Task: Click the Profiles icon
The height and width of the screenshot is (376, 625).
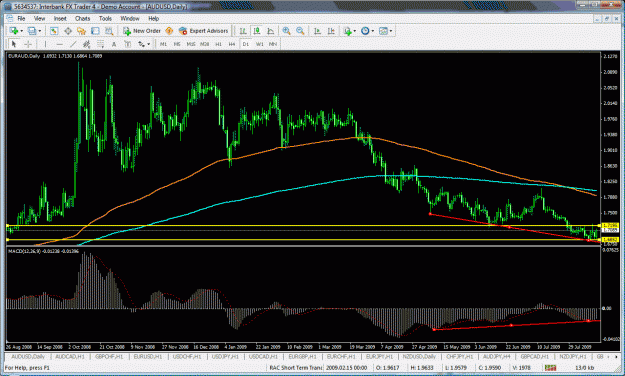Action: point(32,31)
